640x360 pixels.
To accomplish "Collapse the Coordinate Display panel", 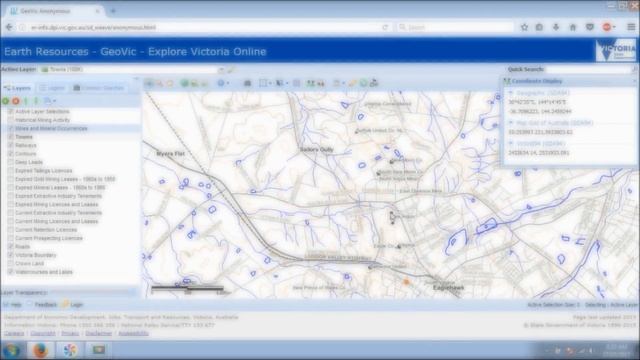I will click(x=635, y=81).
